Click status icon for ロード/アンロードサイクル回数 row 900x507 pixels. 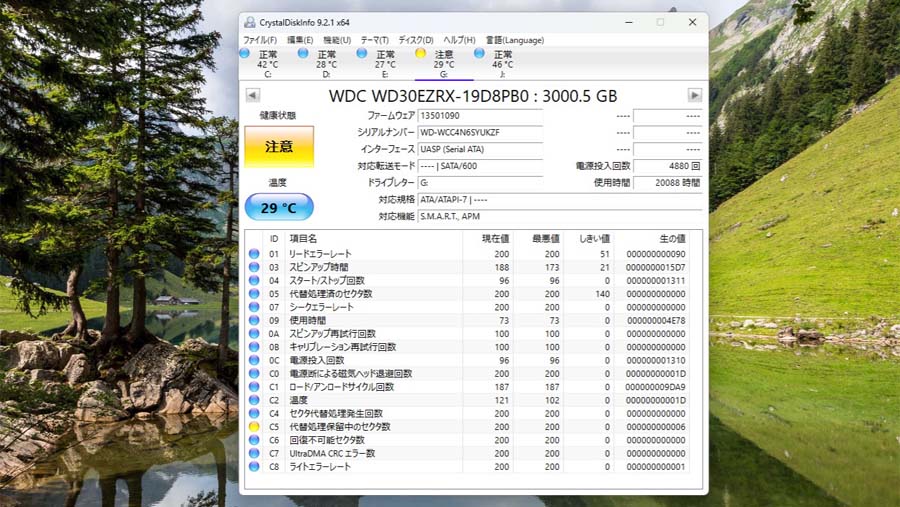click(x=254, y=387)
